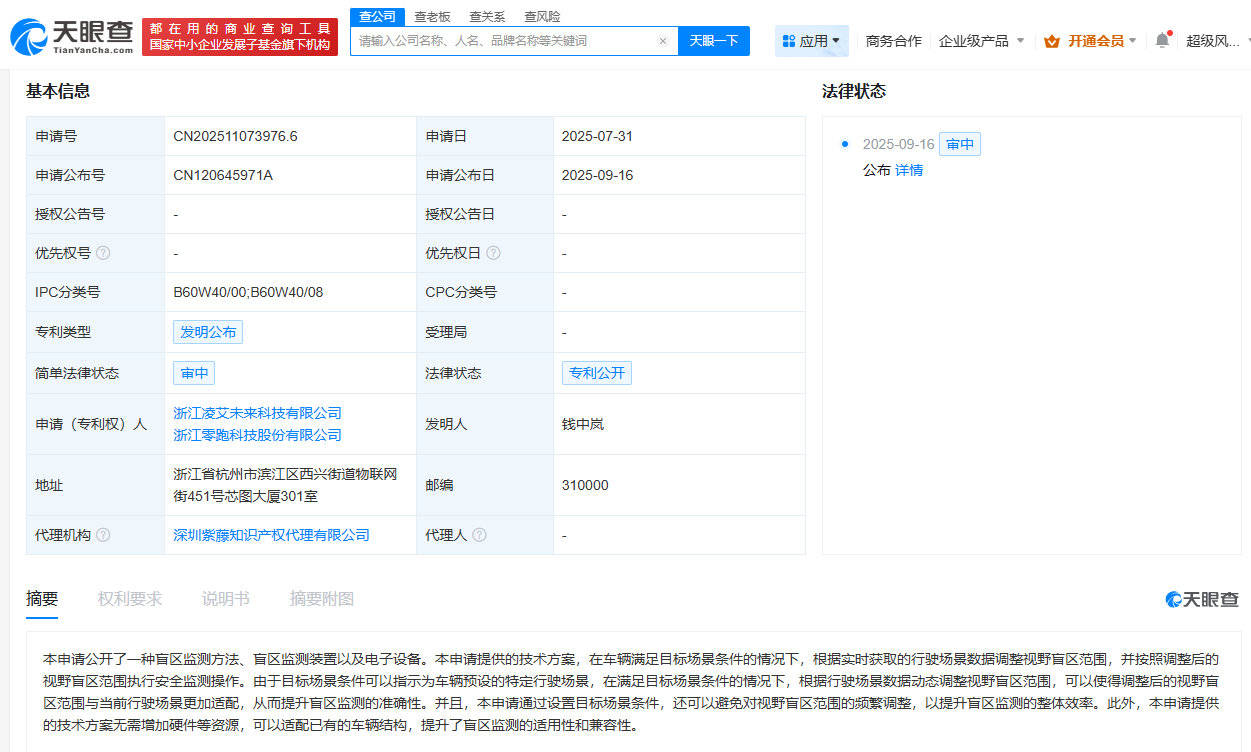Clear the search box with the X icon
This screenshot has width=1251, height=752.
tap(662, 41)
